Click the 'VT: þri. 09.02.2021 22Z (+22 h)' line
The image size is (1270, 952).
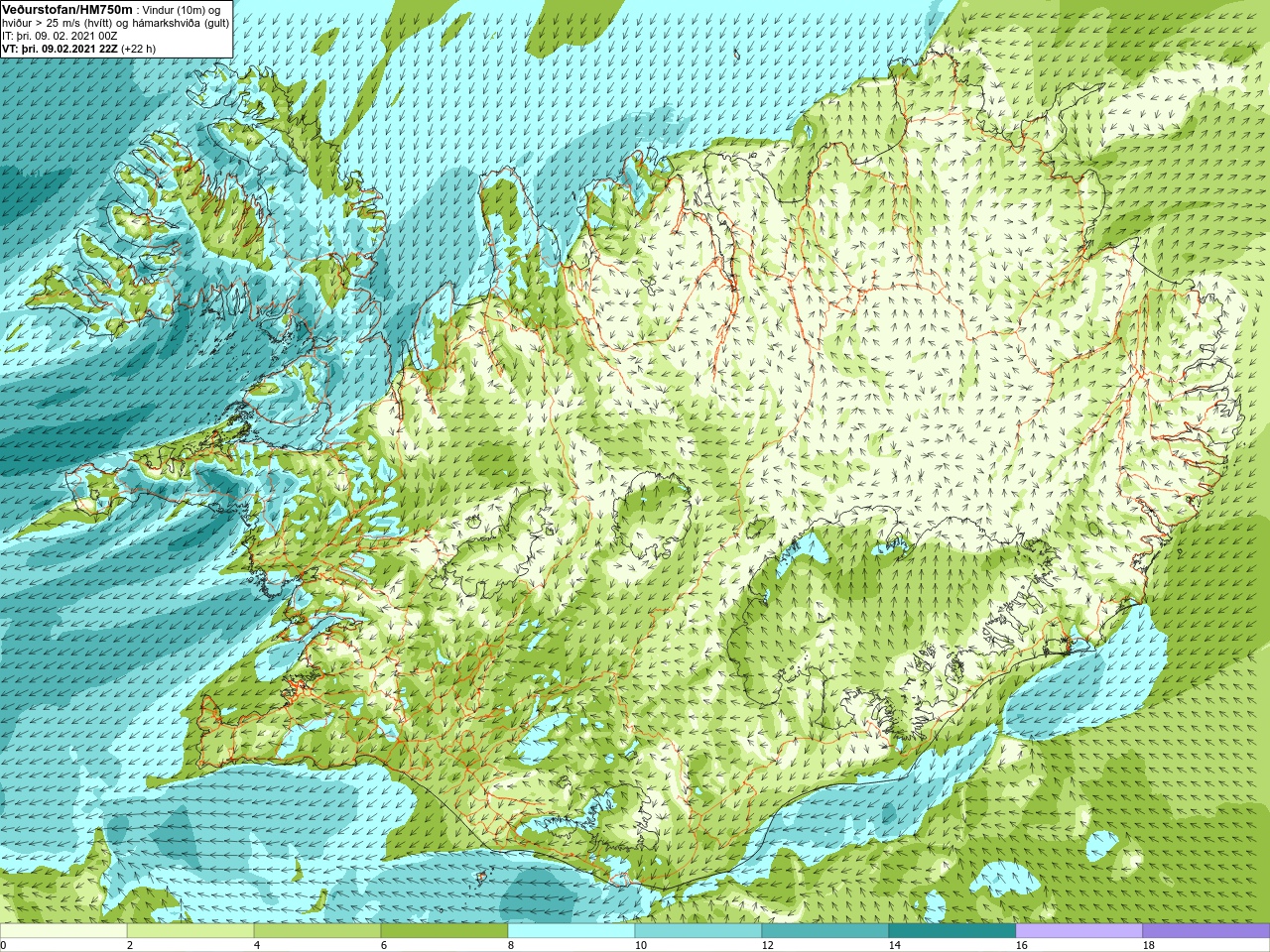click(79, 48)
